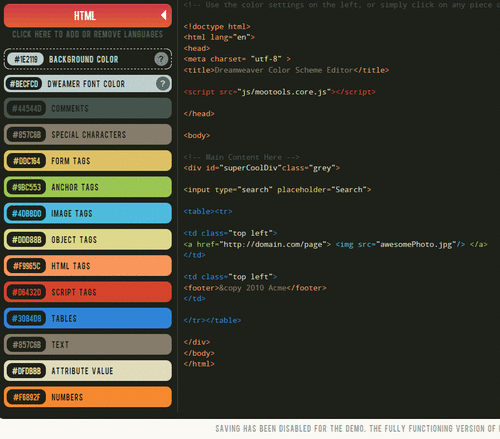Open help icon for Background Color
This screenshot has height=439, width=500.
(161, 59)
